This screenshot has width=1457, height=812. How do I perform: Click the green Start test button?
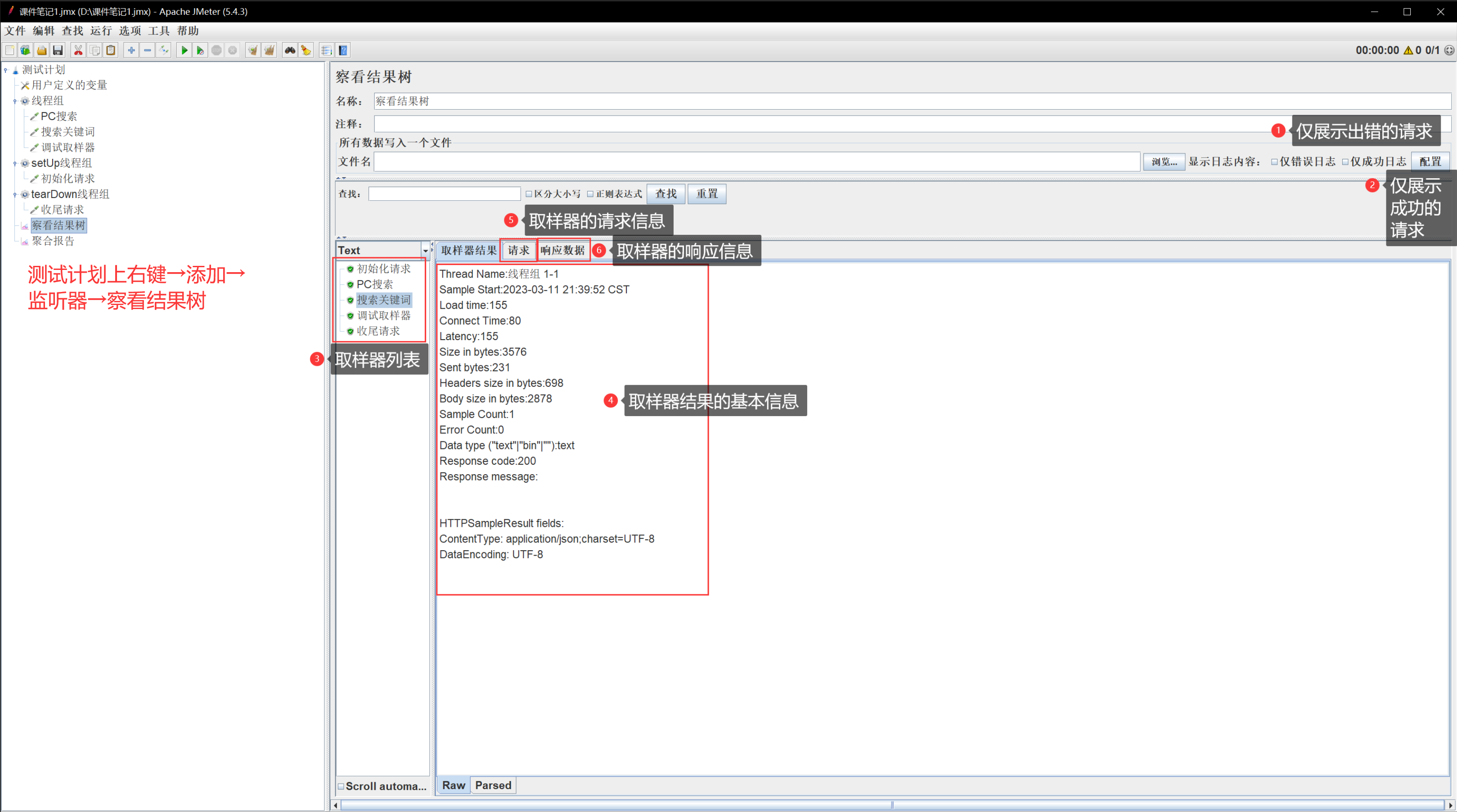184,50
